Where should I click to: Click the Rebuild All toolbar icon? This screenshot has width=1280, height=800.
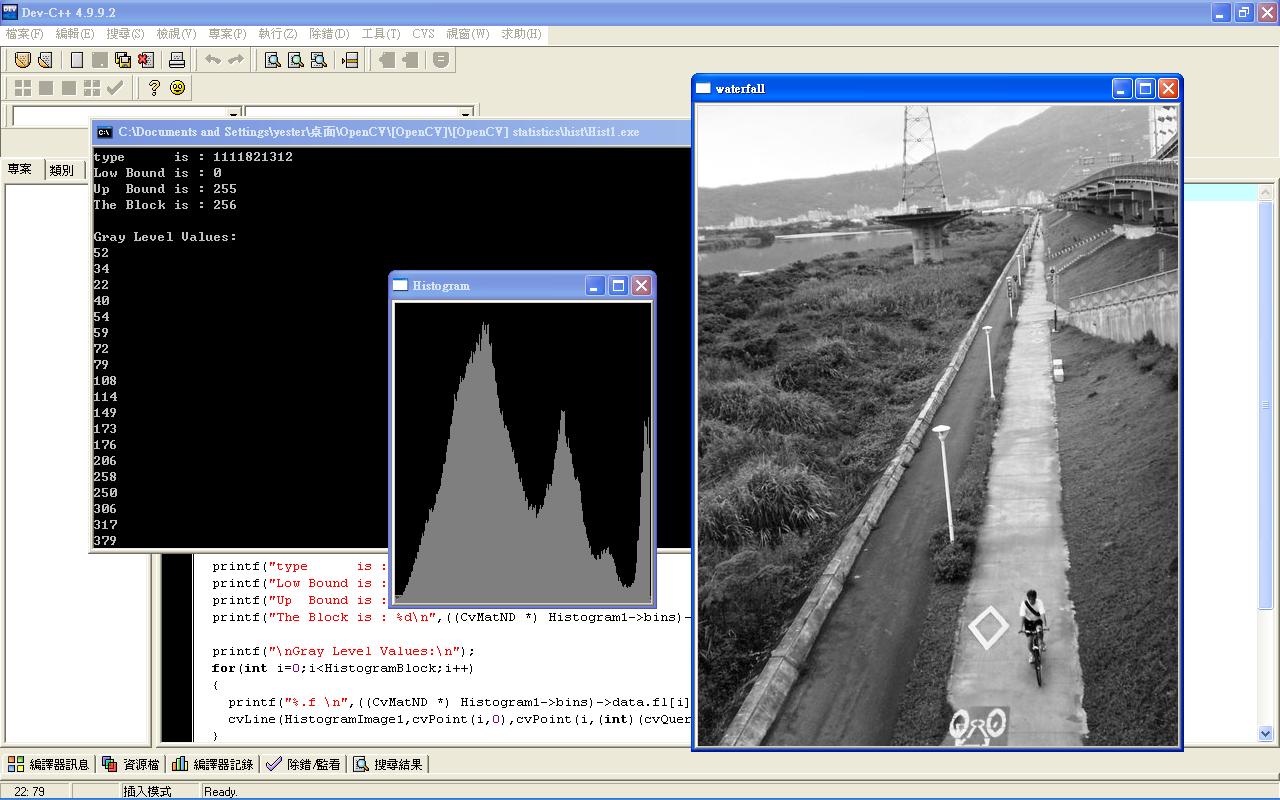92,88
